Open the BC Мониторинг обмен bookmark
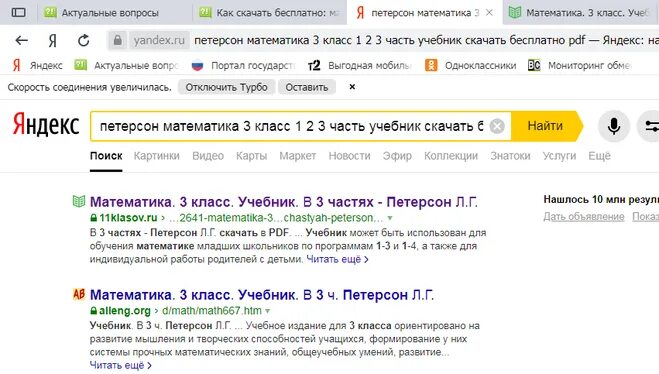The height and width of the screenshot is (374, 659). [x=580, y=66]
